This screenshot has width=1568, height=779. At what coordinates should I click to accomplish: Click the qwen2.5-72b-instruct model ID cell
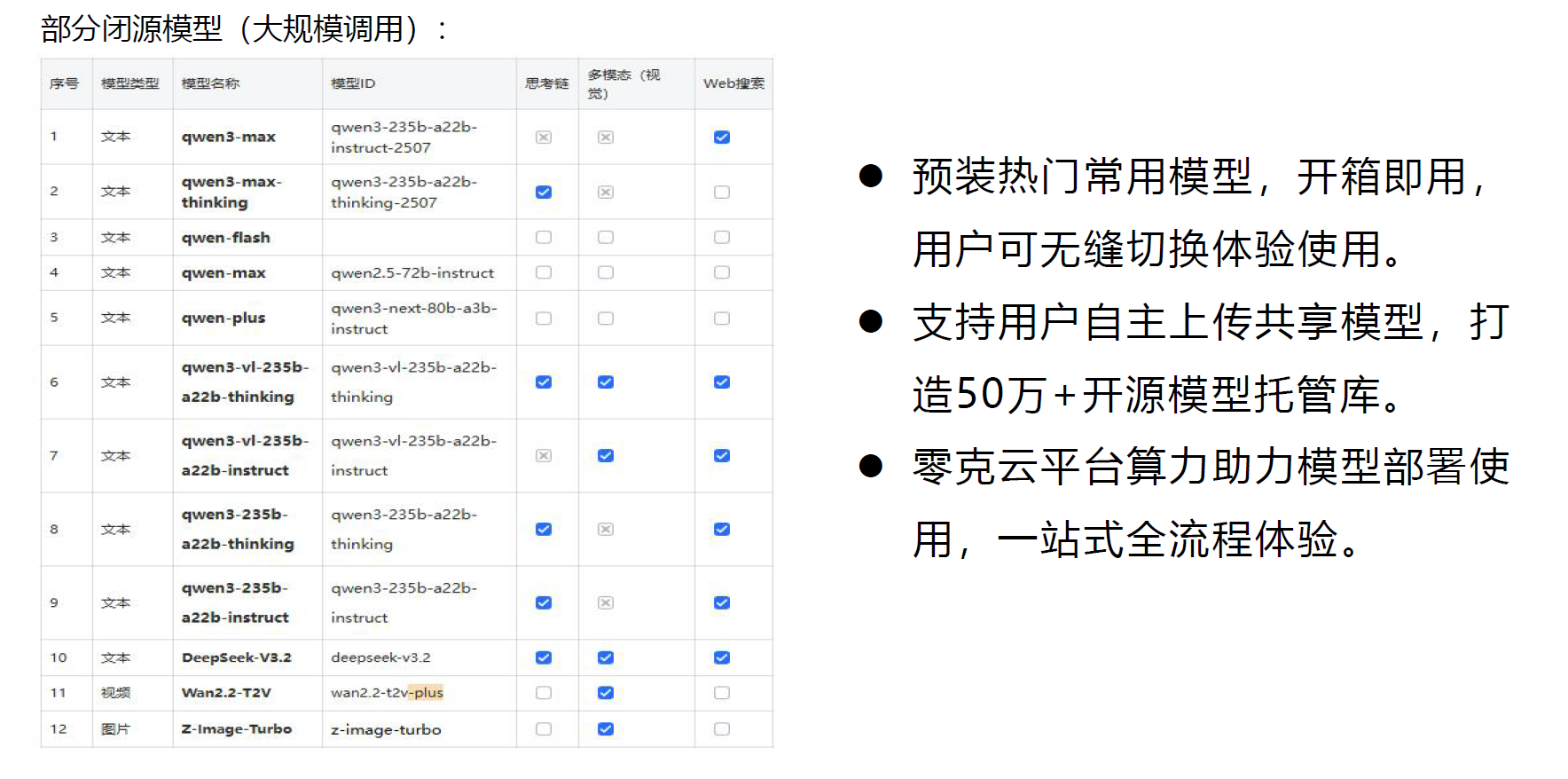click(412, 273)
